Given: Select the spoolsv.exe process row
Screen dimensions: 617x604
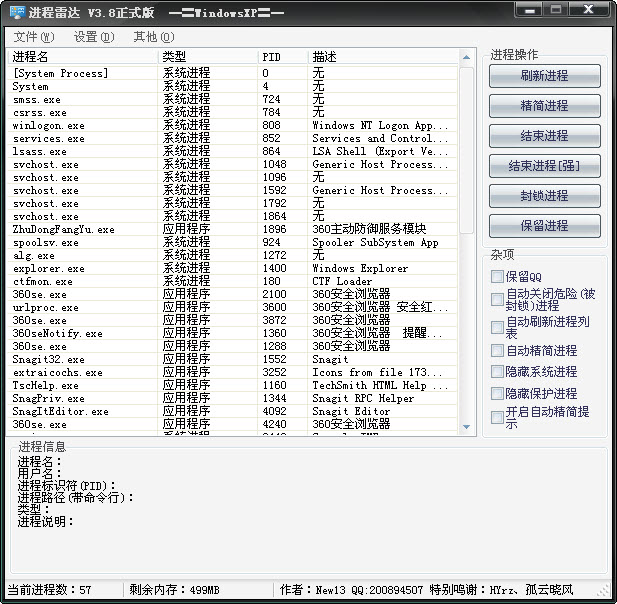Looking at the screenshot, I should [233, 242].
